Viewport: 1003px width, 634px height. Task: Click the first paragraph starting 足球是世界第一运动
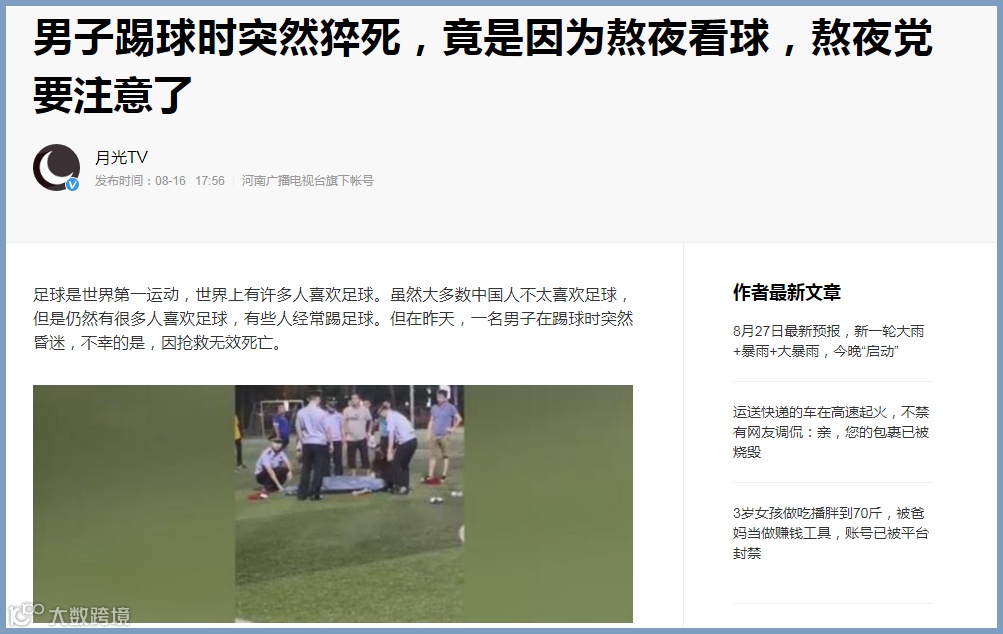pos(333,319)
